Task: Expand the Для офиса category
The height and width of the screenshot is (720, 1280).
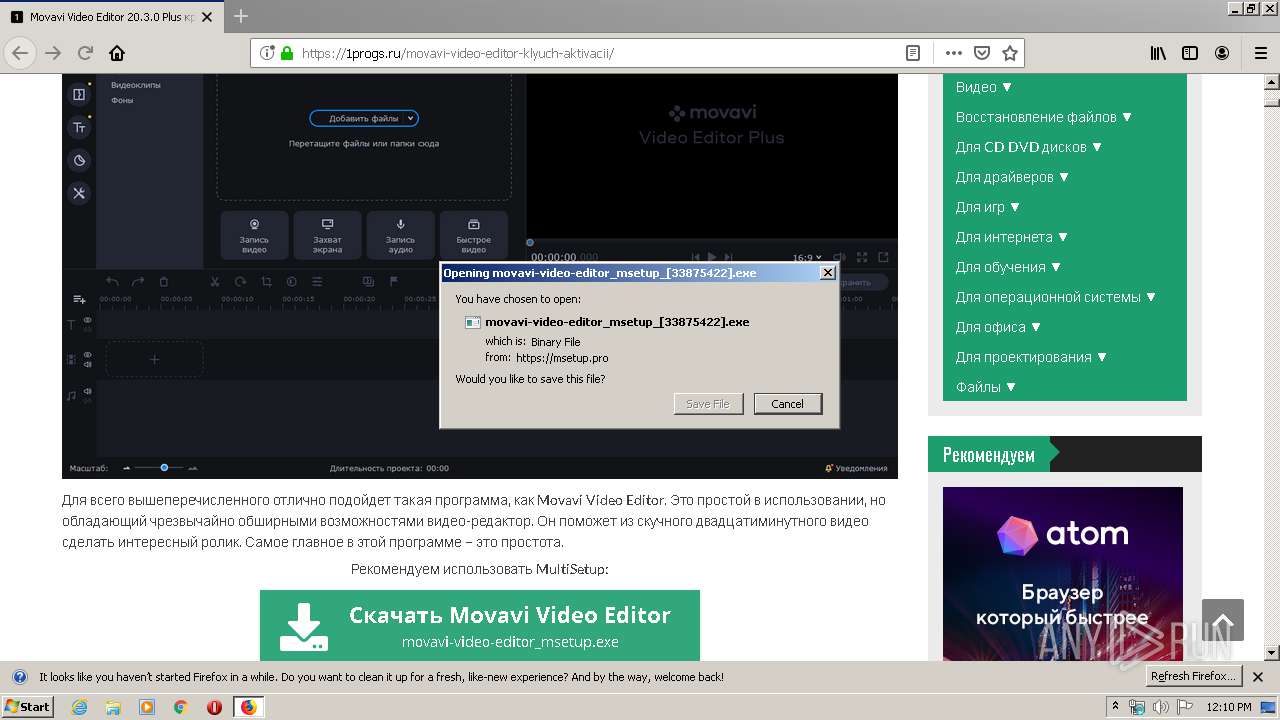Action: coord(998,327)
